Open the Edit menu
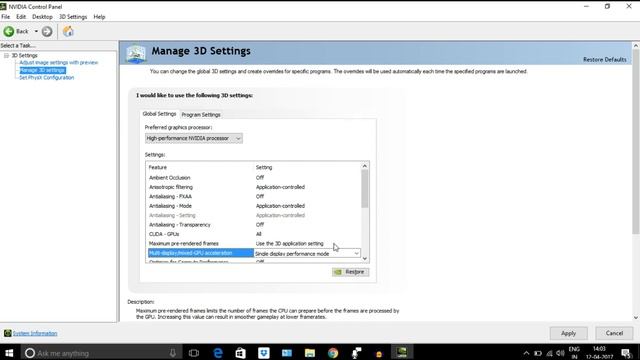This screenshot has height=360, width=640. [21, 17]
